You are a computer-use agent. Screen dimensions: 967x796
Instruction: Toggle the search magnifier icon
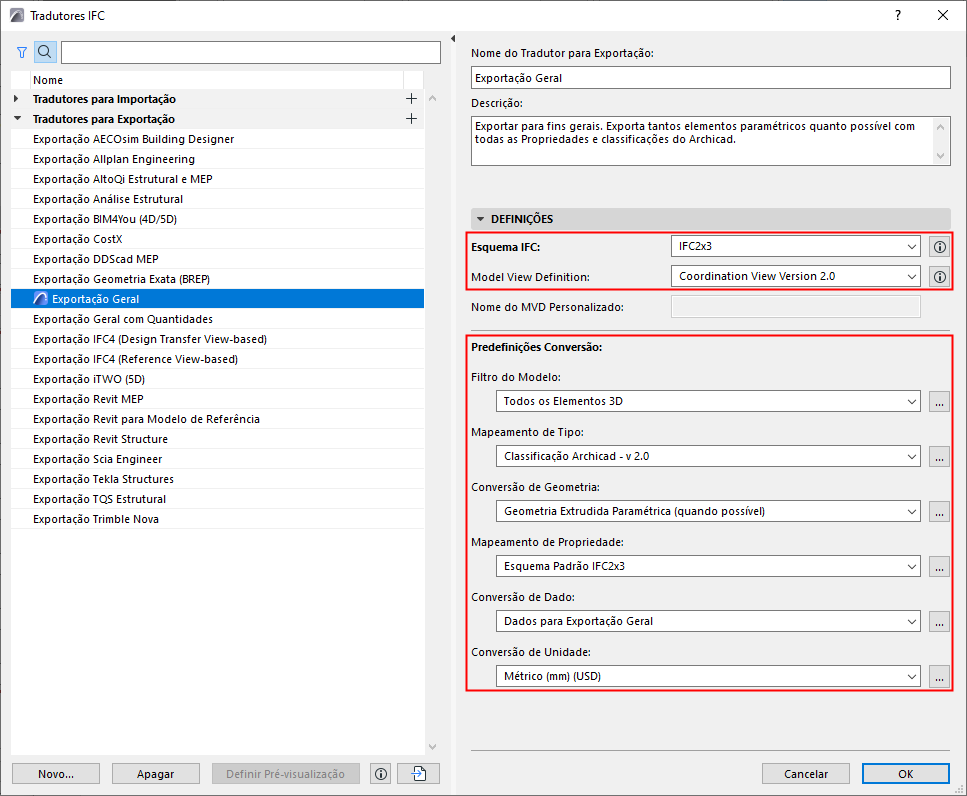point(45,52)
